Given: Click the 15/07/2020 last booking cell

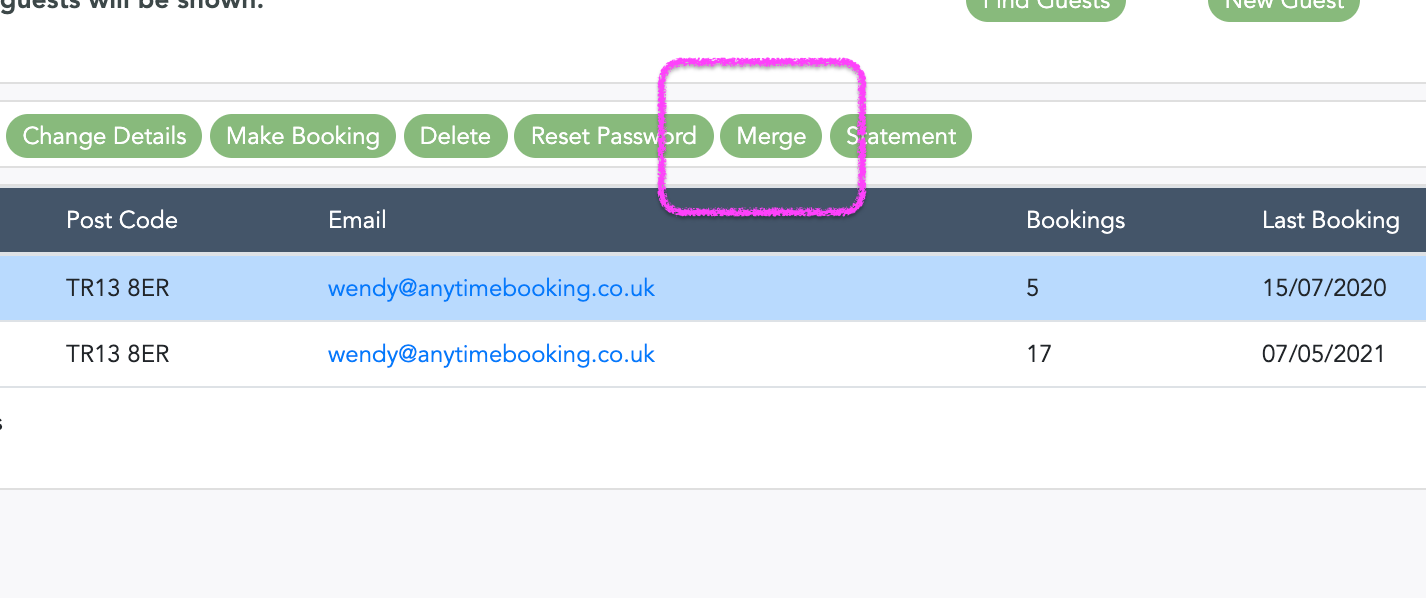Looking at the screenshot, I should 1324,288.
